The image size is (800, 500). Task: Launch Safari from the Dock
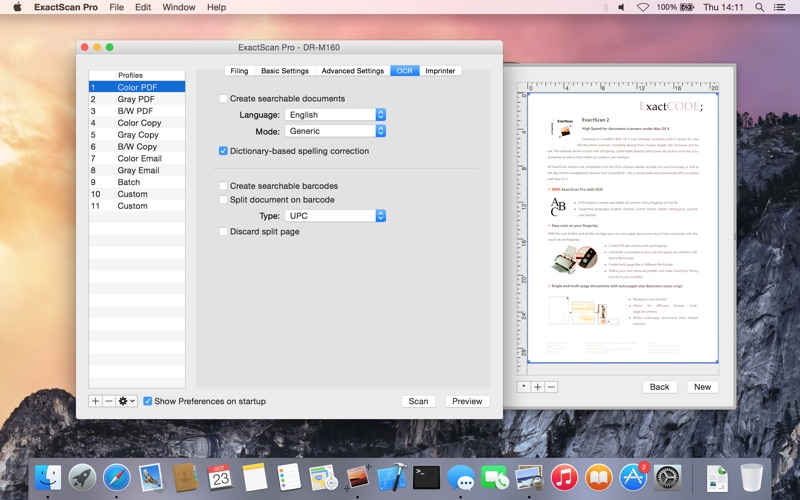click(116, 477)
